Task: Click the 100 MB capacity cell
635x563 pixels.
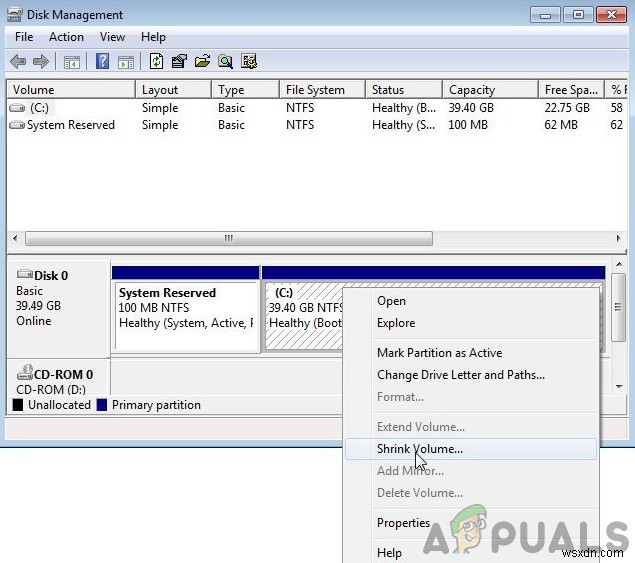Action: coord(468,125)
